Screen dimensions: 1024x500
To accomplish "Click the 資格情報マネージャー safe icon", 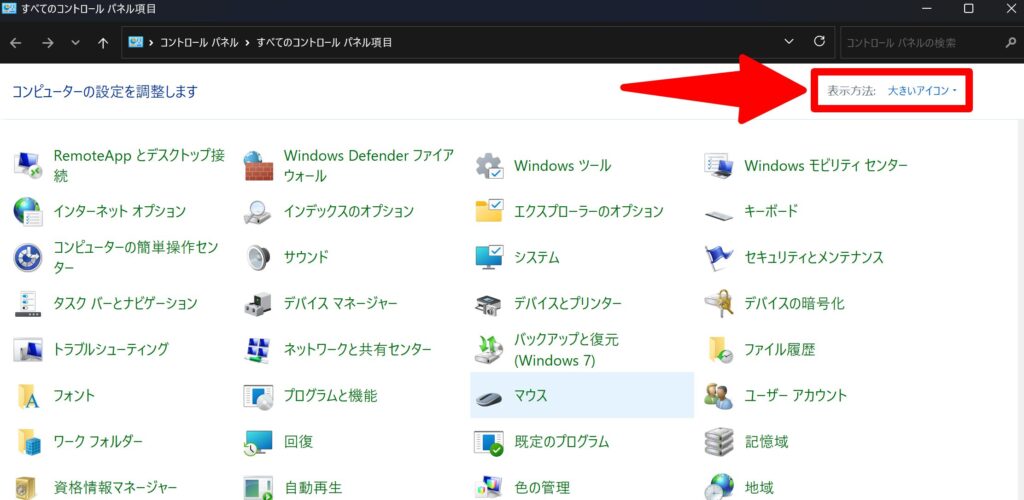I will tap(27, 487).
